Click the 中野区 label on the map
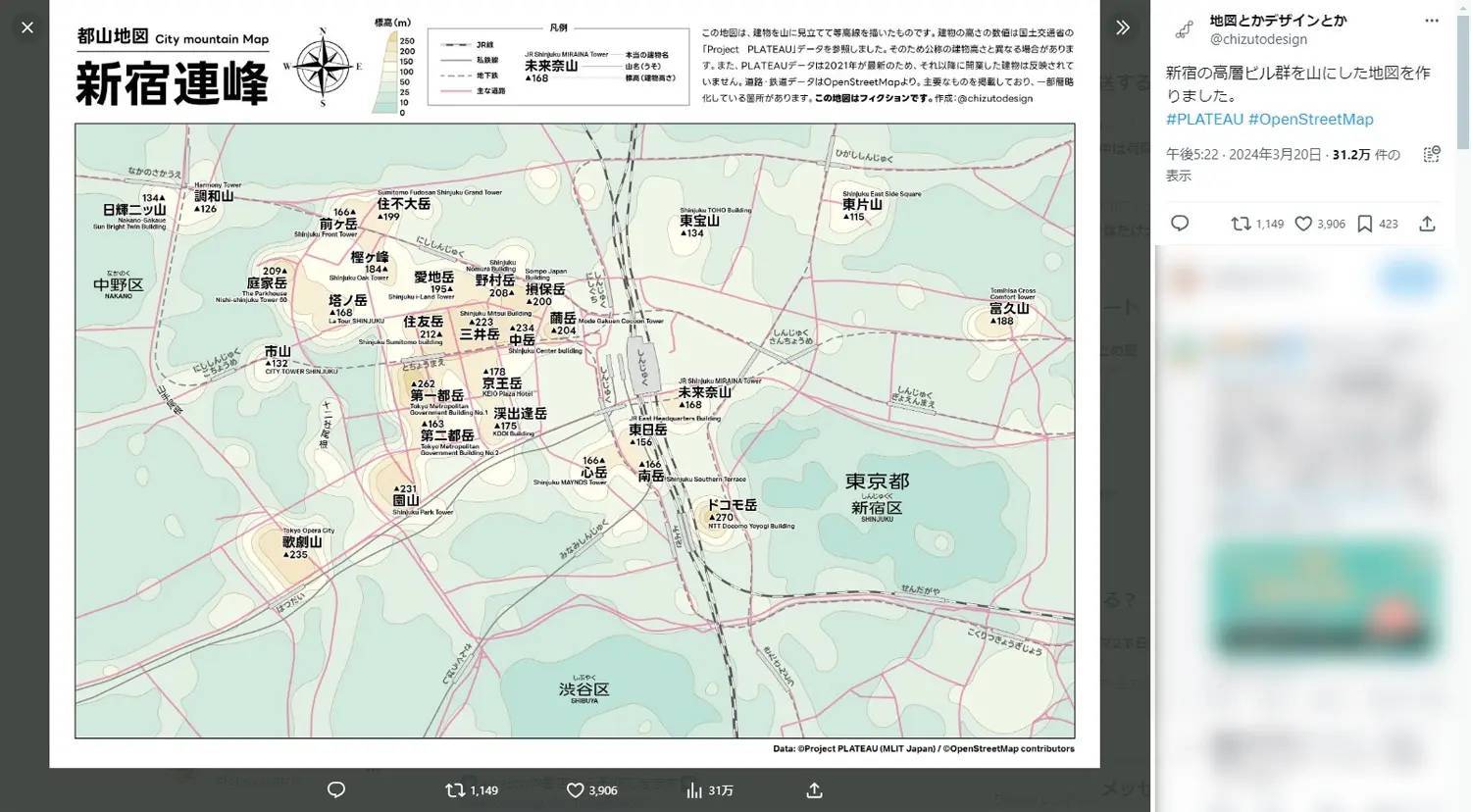This screenshot has width=1471, height=812. 118,284
